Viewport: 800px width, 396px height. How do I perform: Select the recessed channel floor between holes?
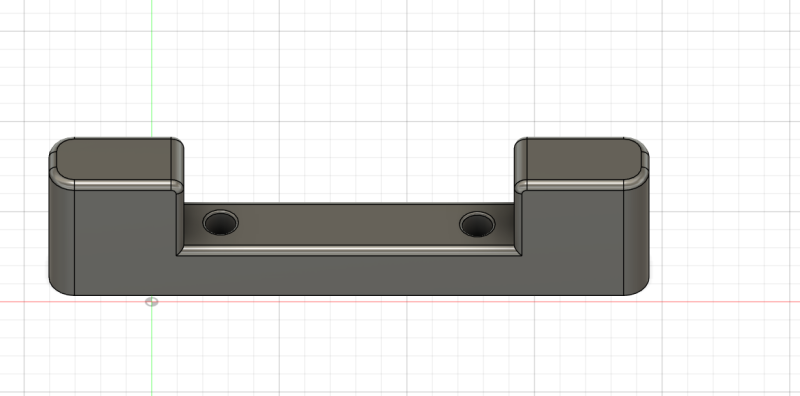coord(349,225)
